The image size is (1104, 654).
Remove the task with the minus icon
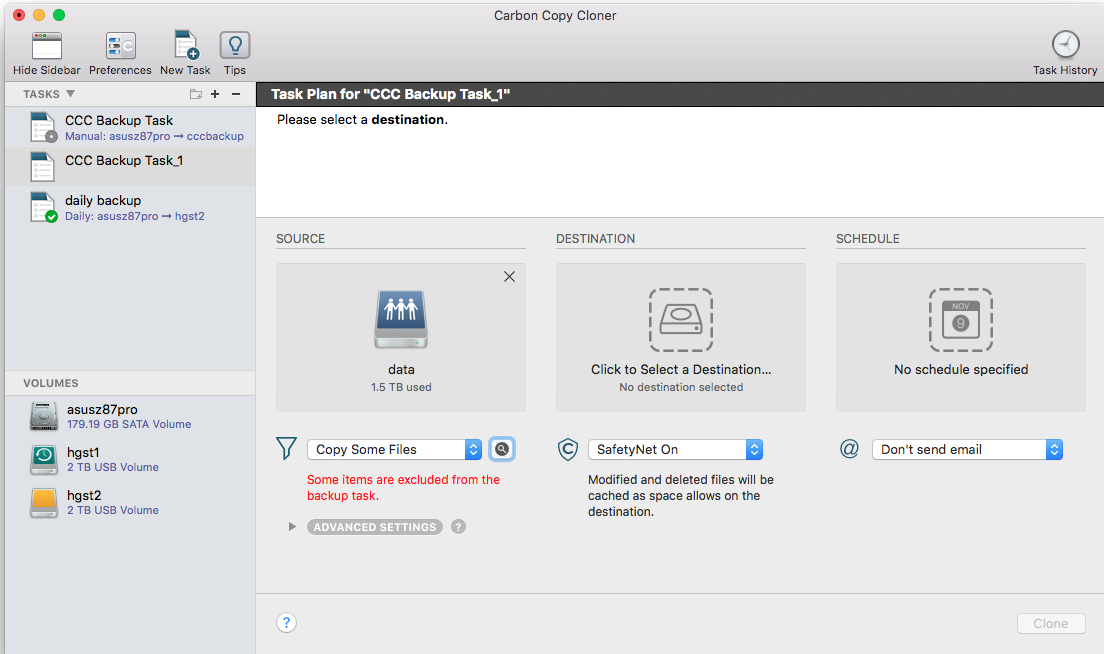pos(236,94)
